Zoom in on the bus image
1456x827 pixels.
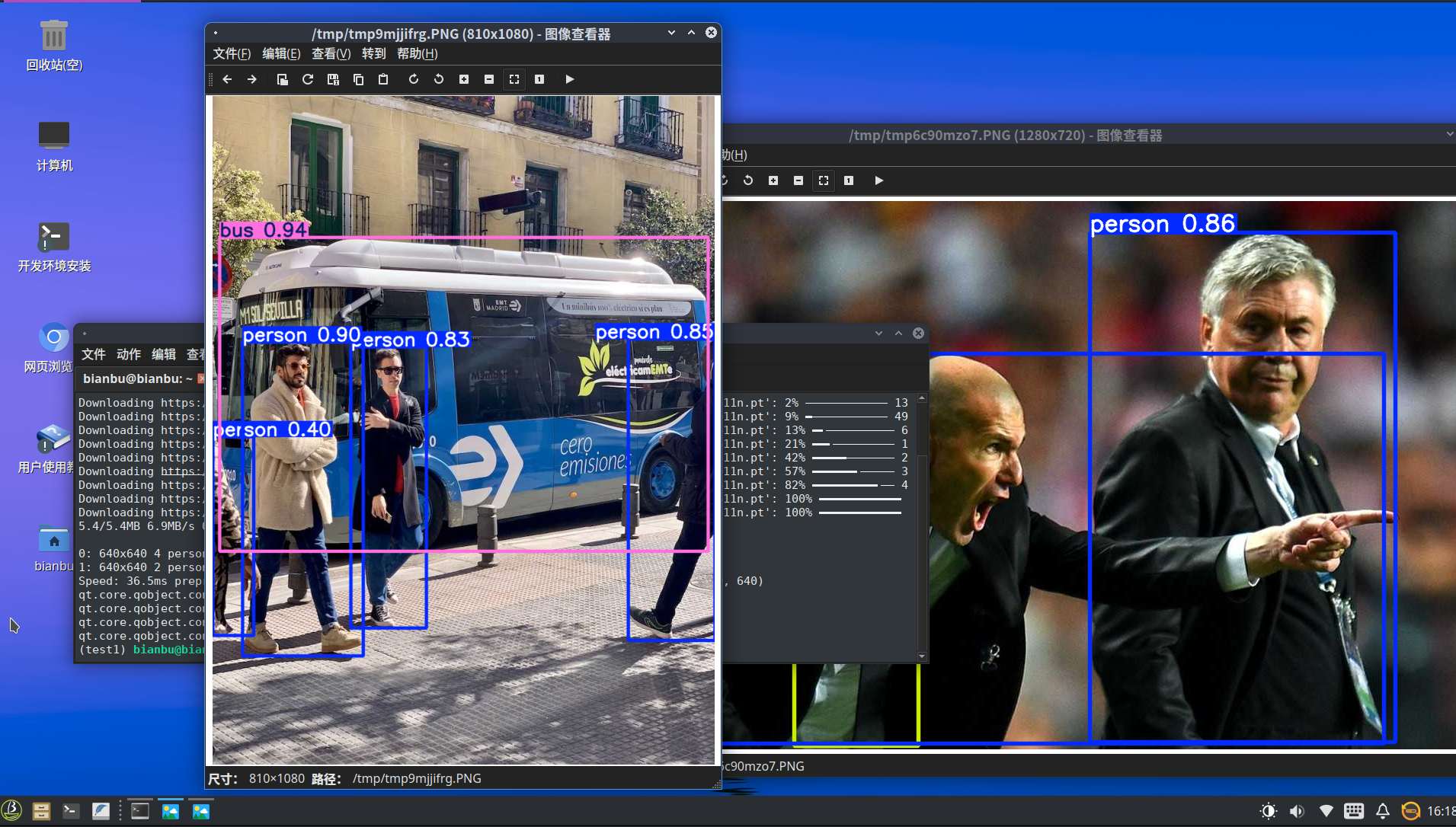click(x=464, y=79)
